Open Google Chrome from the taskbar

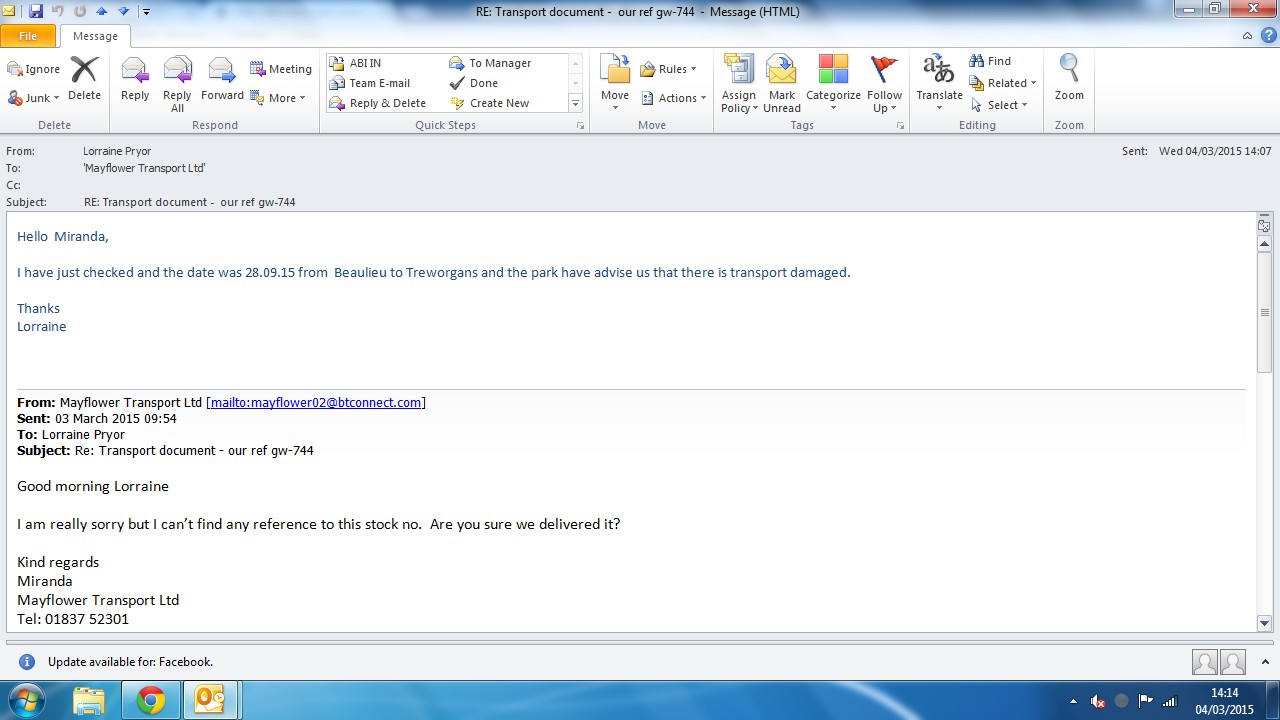point(151,700)
